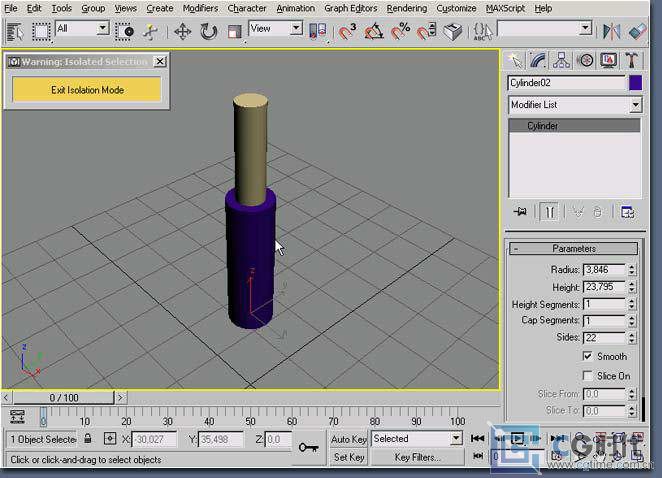Open the Graph Editors menu
This screenshot has width=662, height=478.
coord(350,8)
